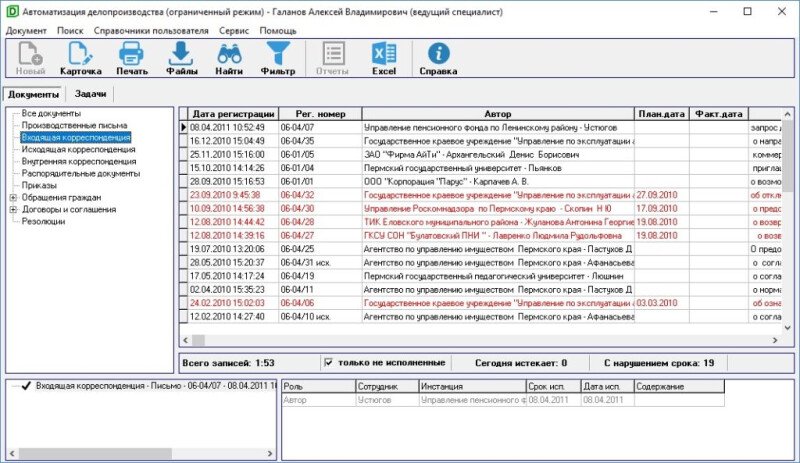Open the Сервис menu
Image resolution: width=800 pixels, height=463 pixels.
234,31
